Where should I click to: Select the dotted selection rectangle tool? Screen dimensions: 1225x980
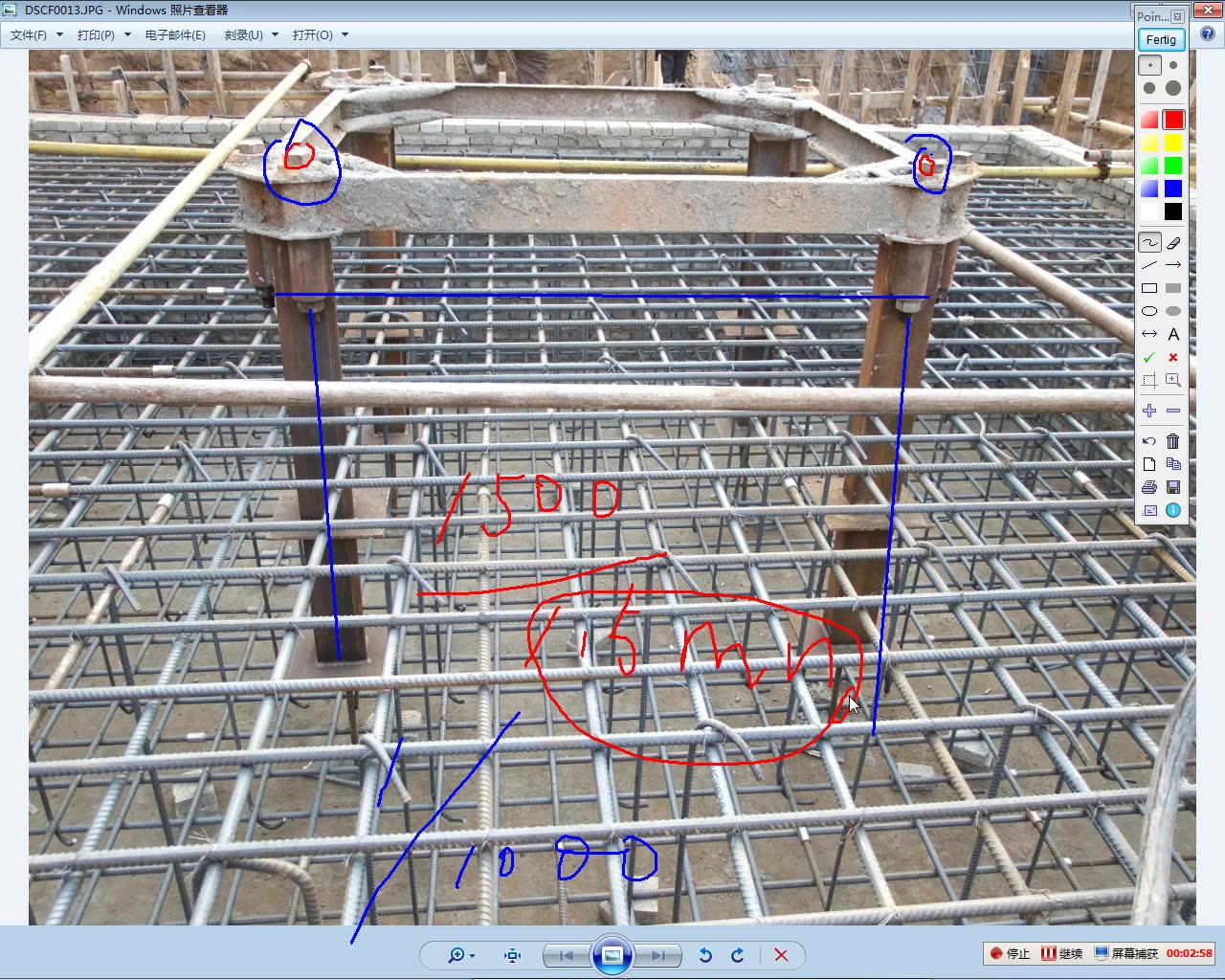click(1149, 380)
